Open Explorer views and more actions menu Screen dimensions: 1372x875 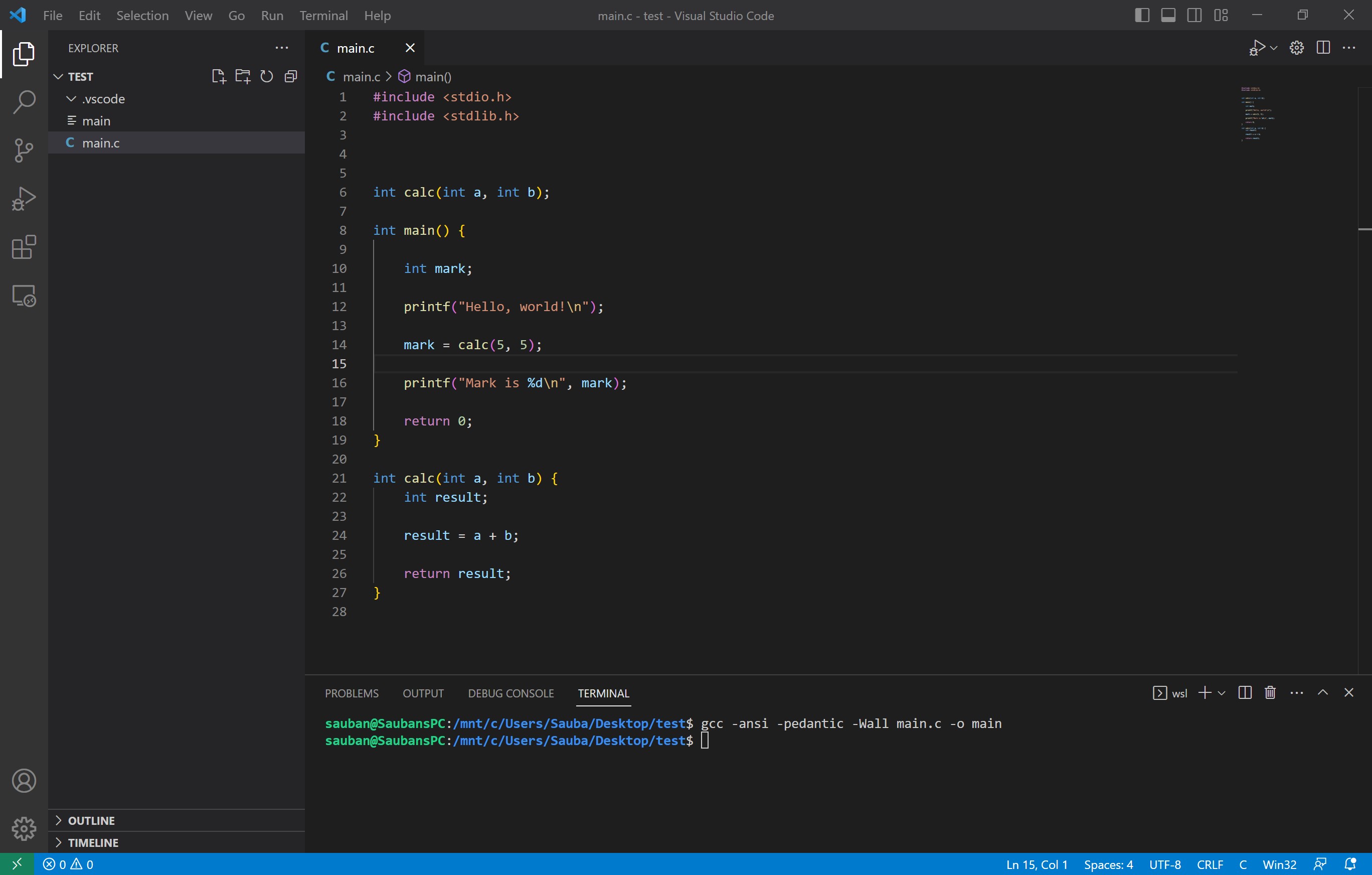click(x=281, y=48)
